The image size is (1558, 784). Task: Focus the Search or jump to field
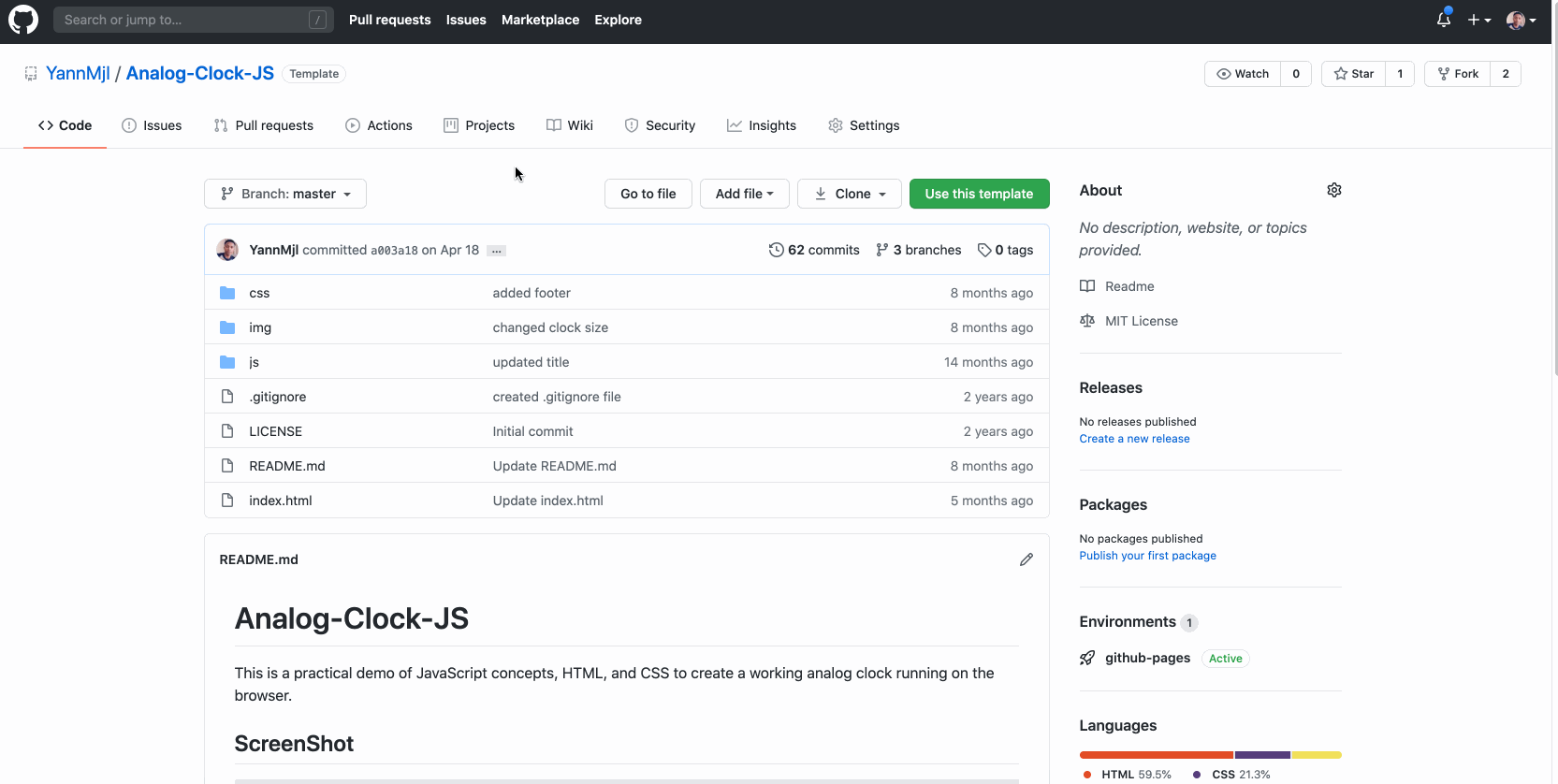194,20
